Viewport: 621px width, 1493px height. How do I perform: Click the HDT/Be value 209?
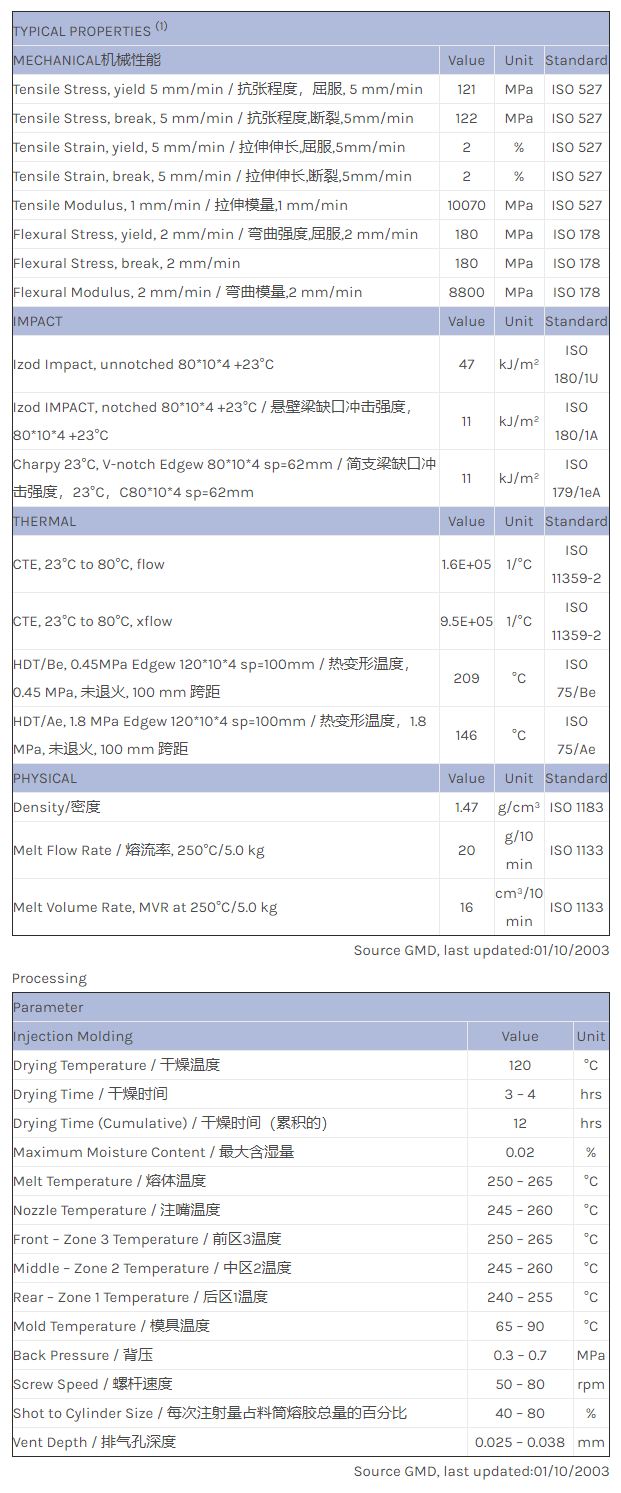click(x=466, y=678)
